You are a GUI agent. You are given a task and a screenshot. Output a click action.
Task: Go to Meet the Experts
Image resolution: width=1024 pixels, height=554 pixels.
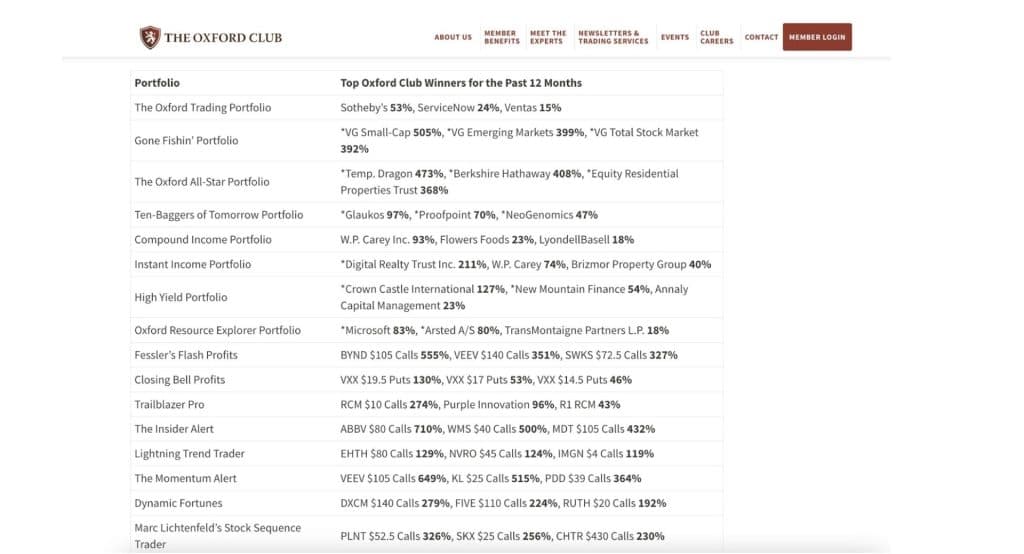(x=548, y=37)
